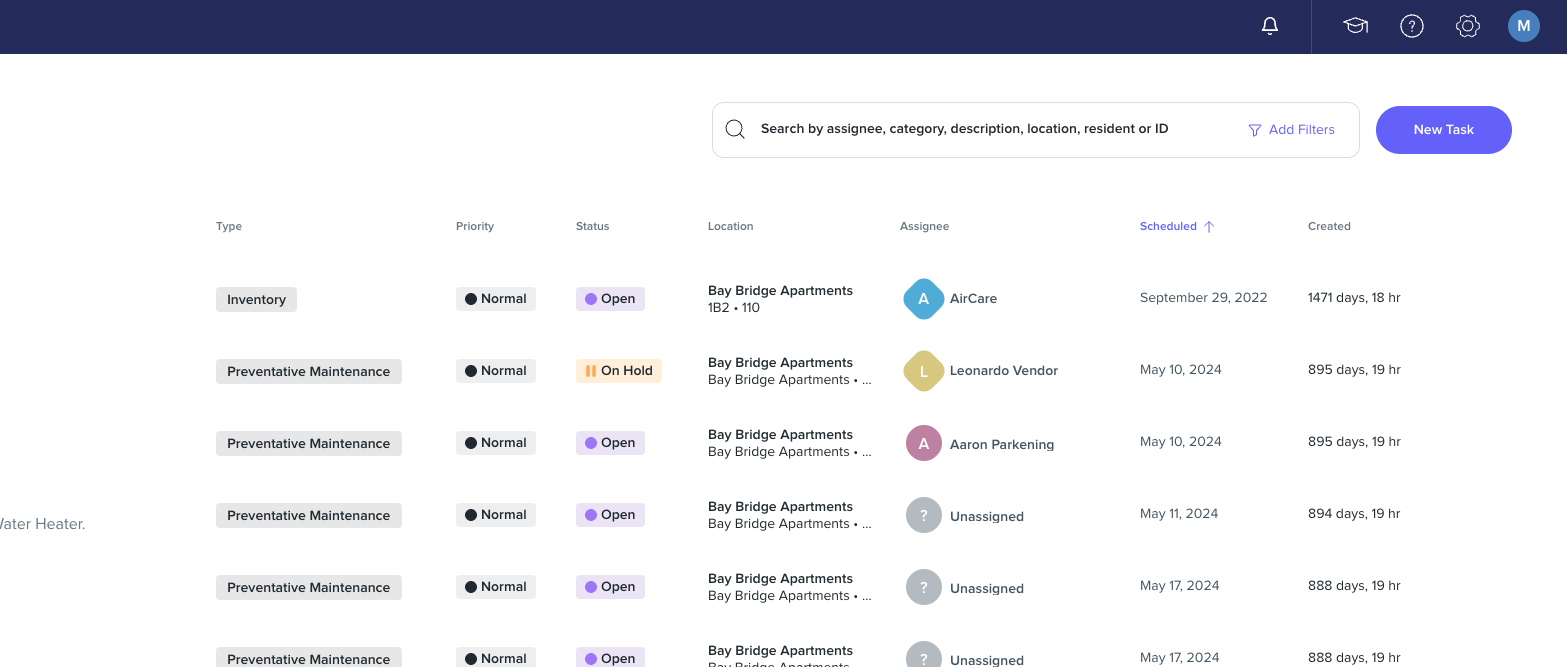Click the AirCare assignee avatar

pyautogui.click(x=924, y=299)
